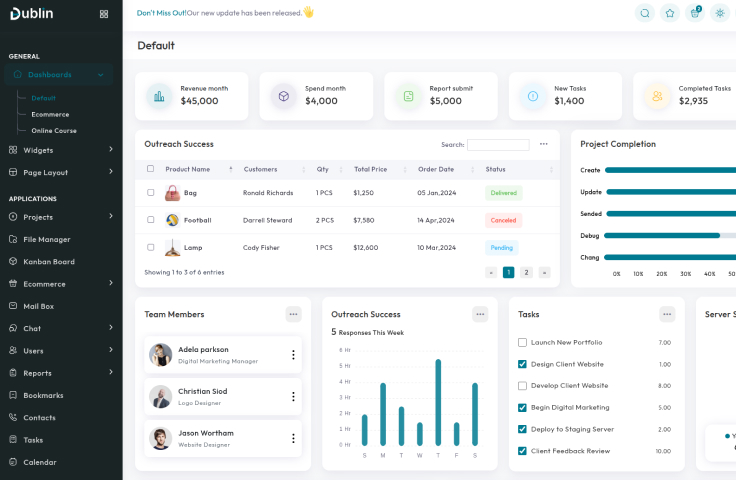Open the shopping cart icon in header
This screenshot has height=480, width=736.
695,13
